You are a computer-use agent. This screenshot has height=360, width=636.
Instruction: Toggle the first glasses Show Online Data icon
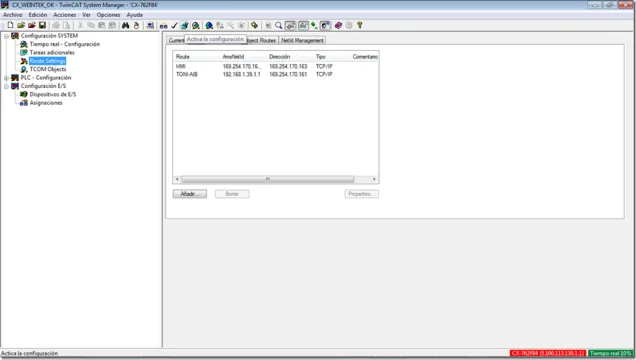(x=290, y=25)
